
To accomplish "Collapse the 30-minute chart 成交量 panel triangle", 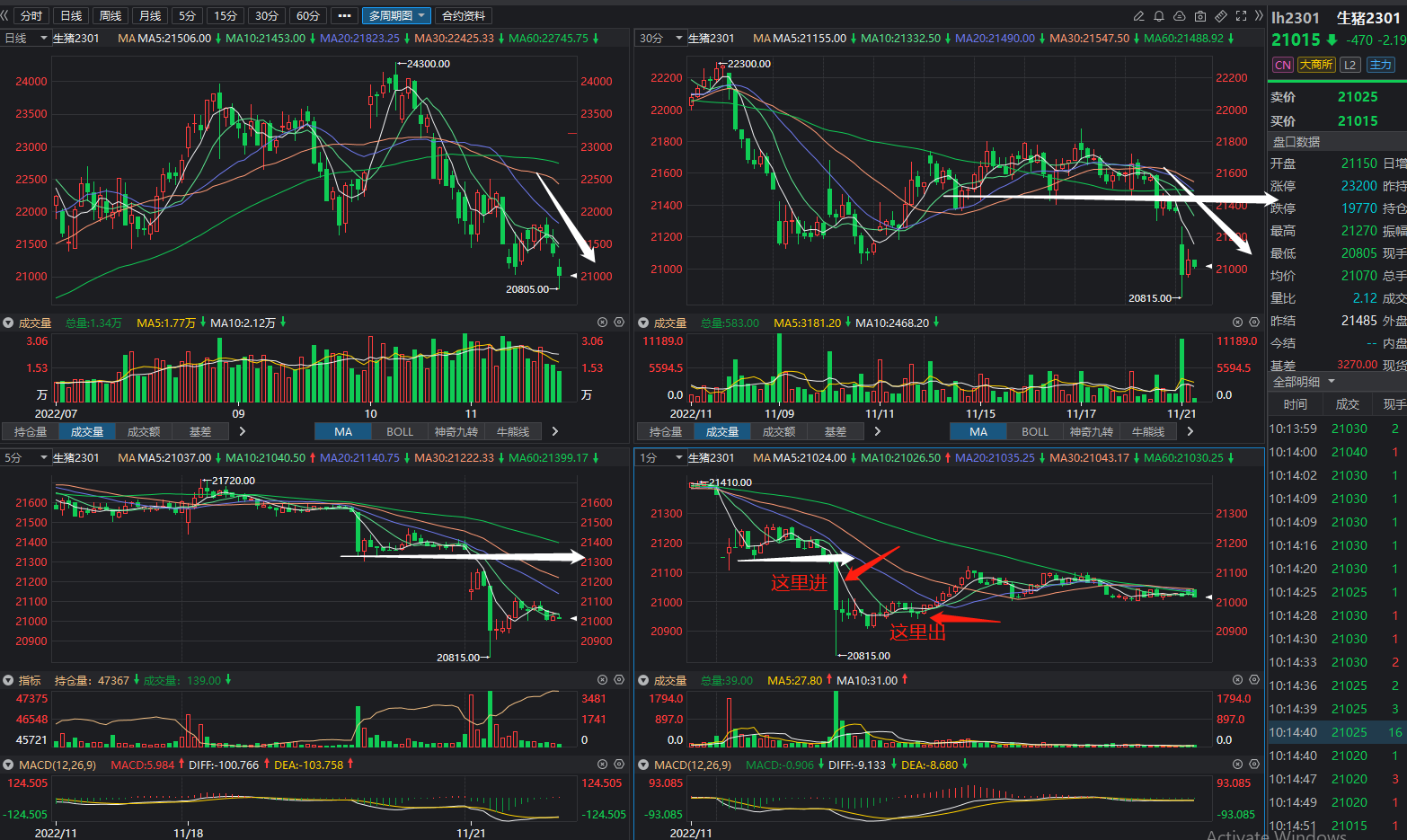I will (643, 323).
